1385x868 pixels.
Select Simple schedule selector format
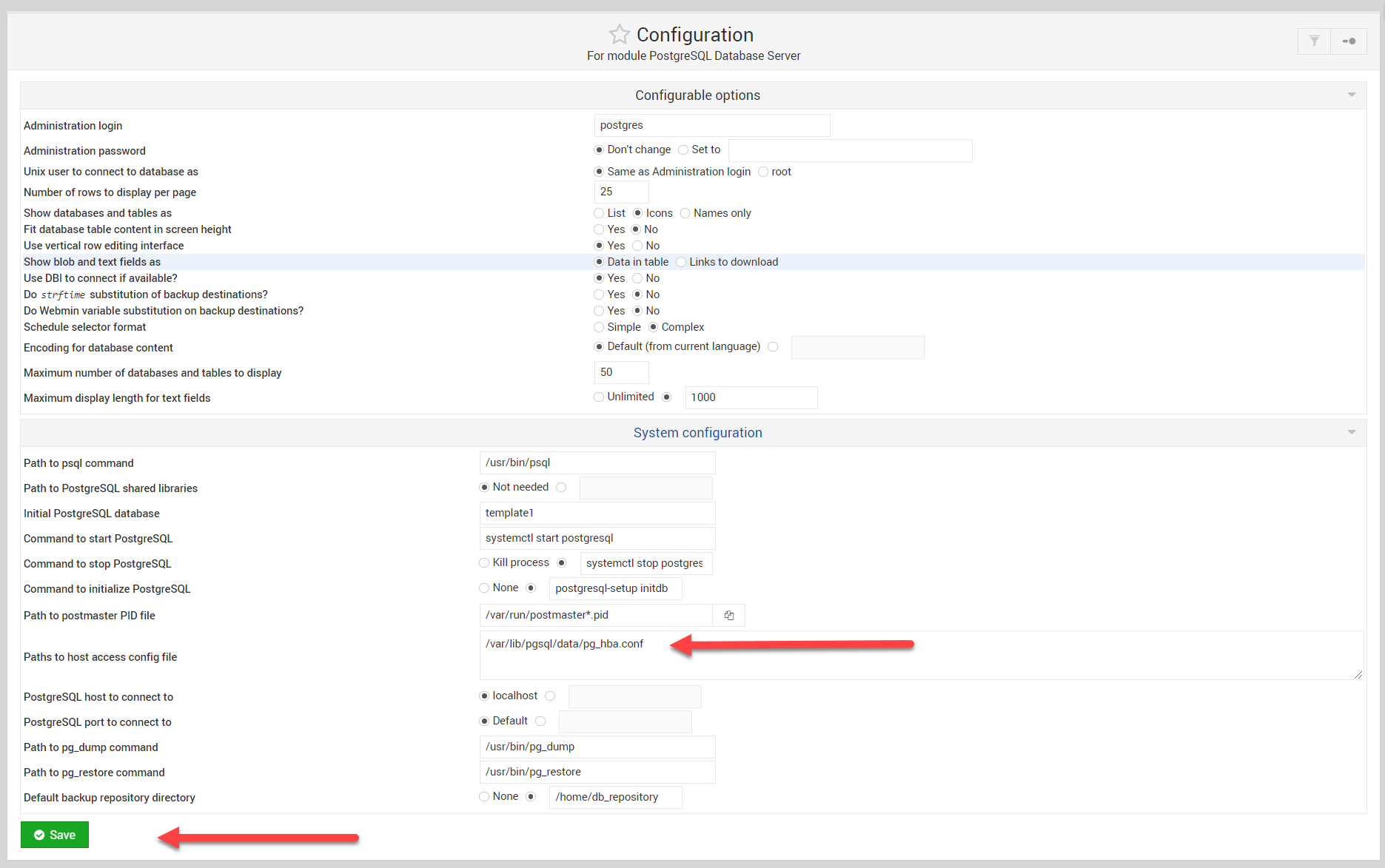coord(599,328)
